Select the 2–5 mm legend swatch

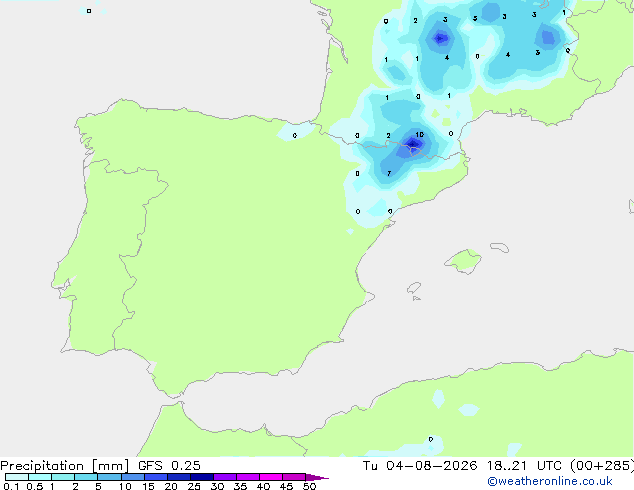point(86,477)
